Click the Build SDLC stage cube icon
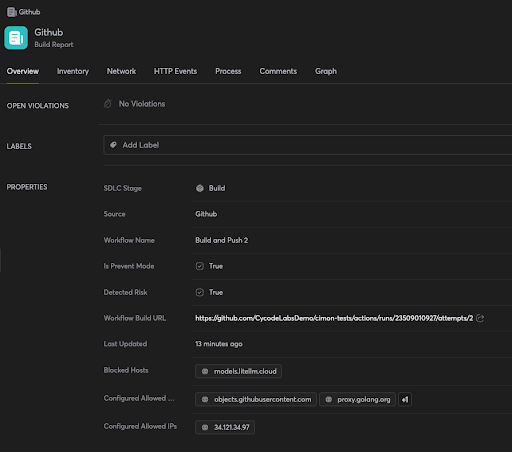Screen dimensions: 512x452 (x=200, y=188)
